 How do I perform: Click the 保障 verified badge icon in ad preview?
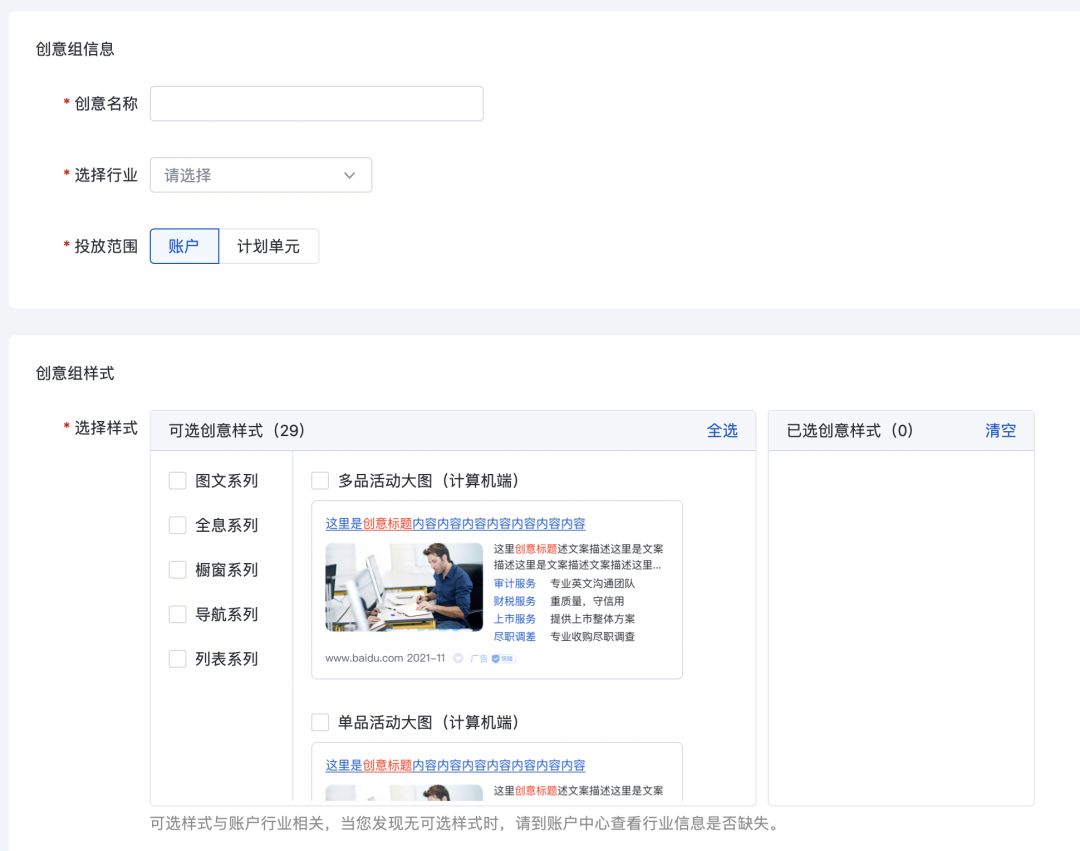click(497, 659)
